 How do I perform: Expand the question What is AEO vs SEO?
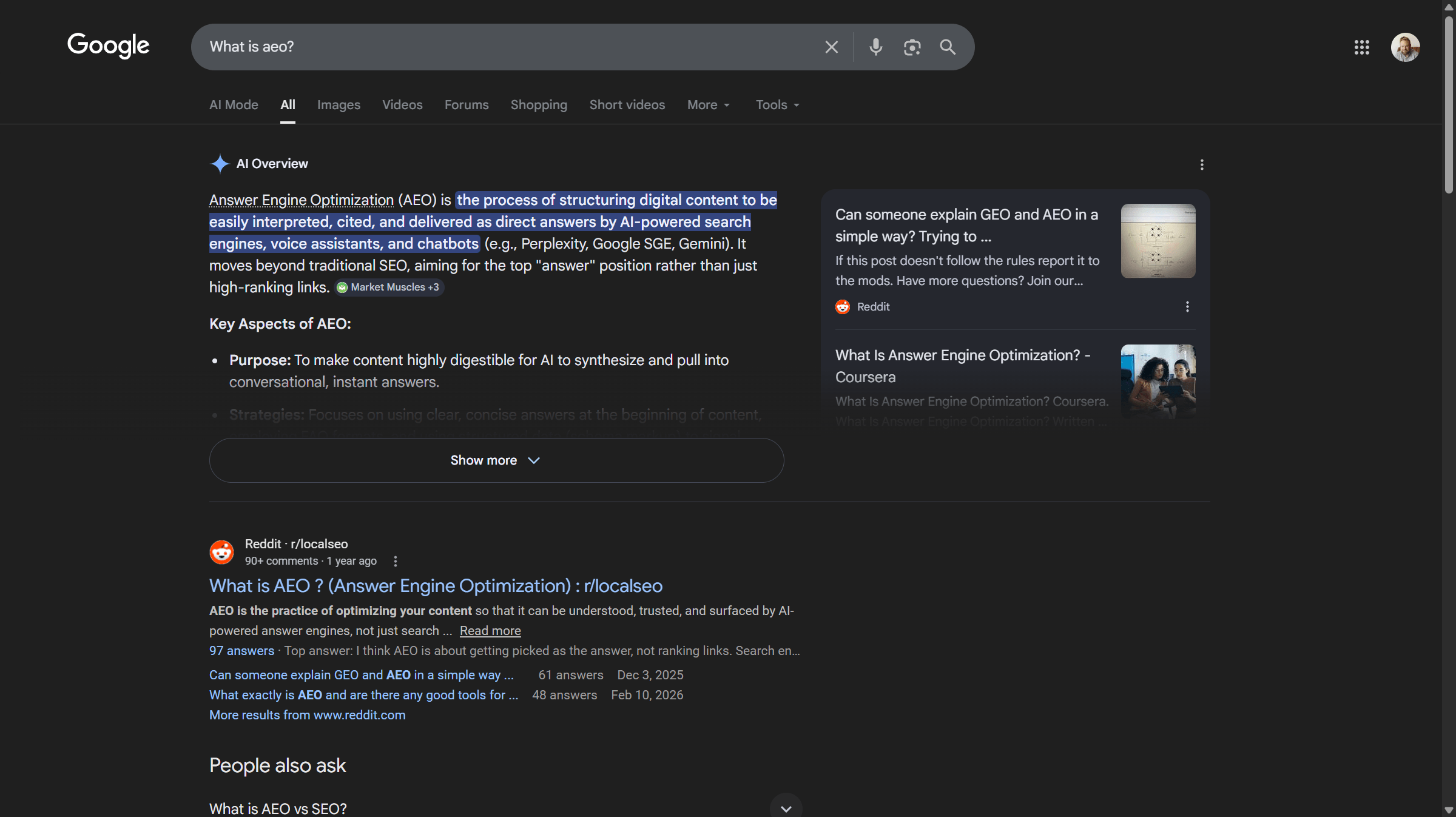tap(785, 807)
